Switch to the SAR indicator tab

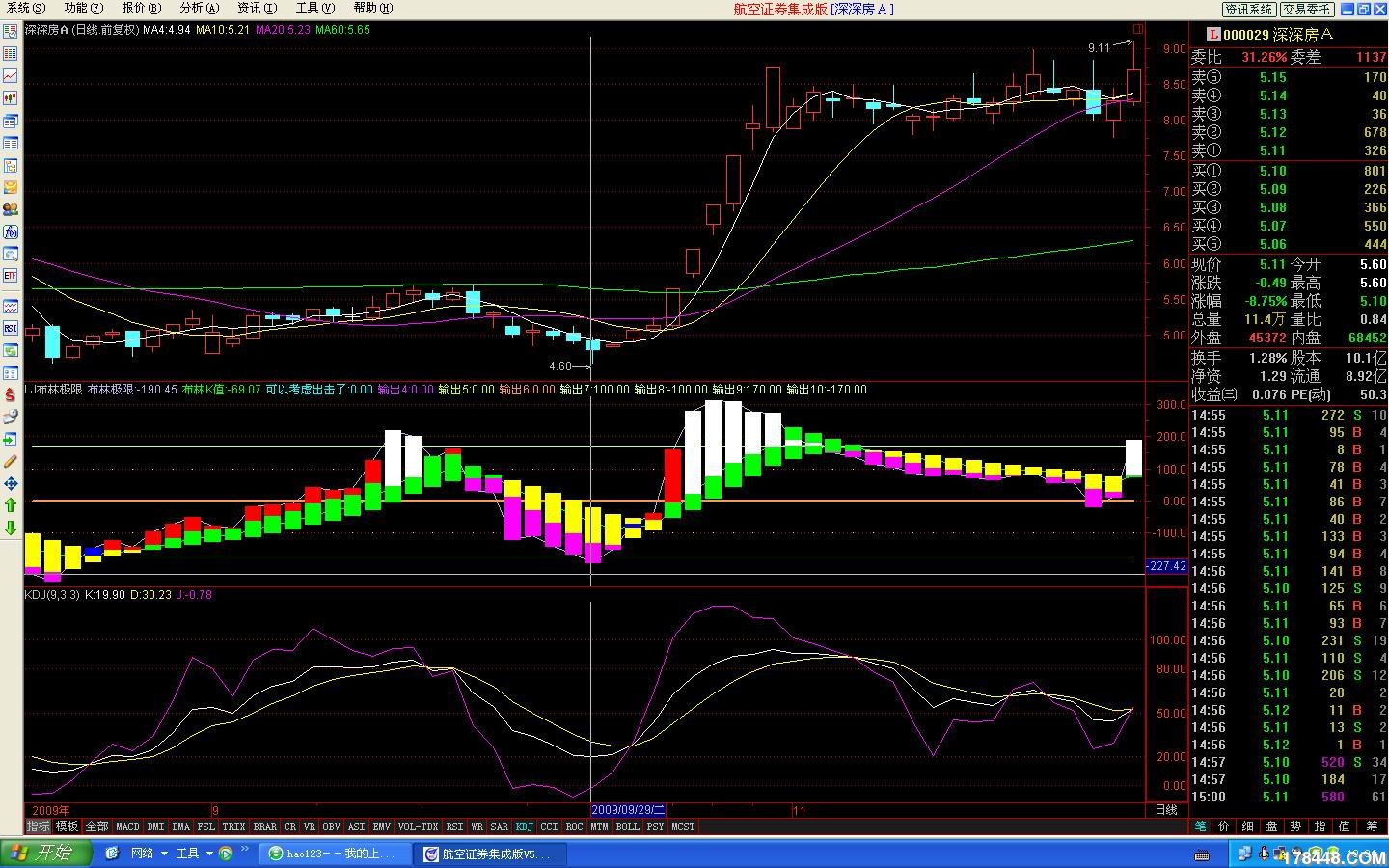point(500,827)
